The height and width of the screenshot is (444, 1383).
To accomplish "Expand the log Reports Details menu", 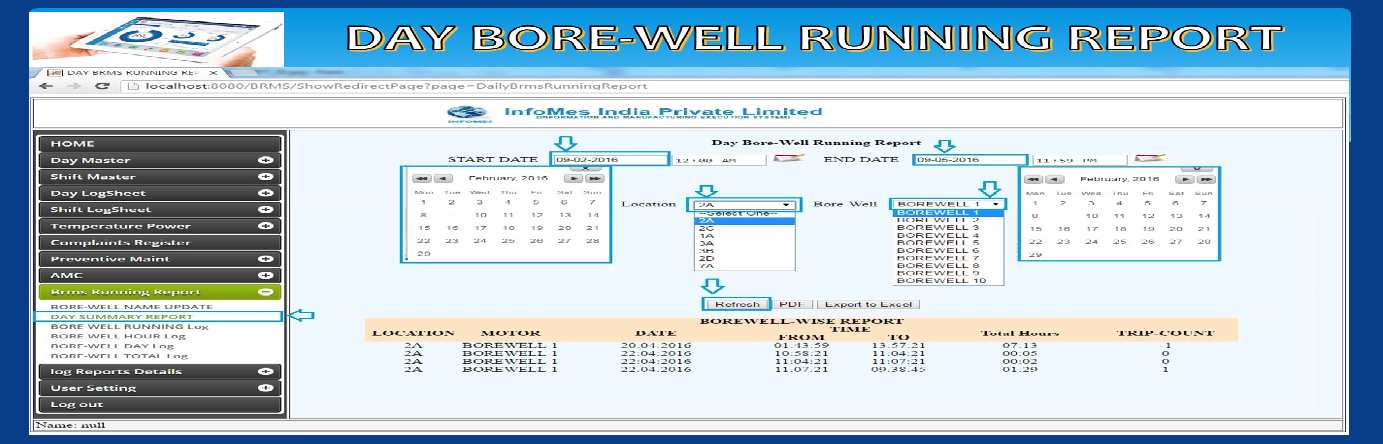I will point(265,371).
